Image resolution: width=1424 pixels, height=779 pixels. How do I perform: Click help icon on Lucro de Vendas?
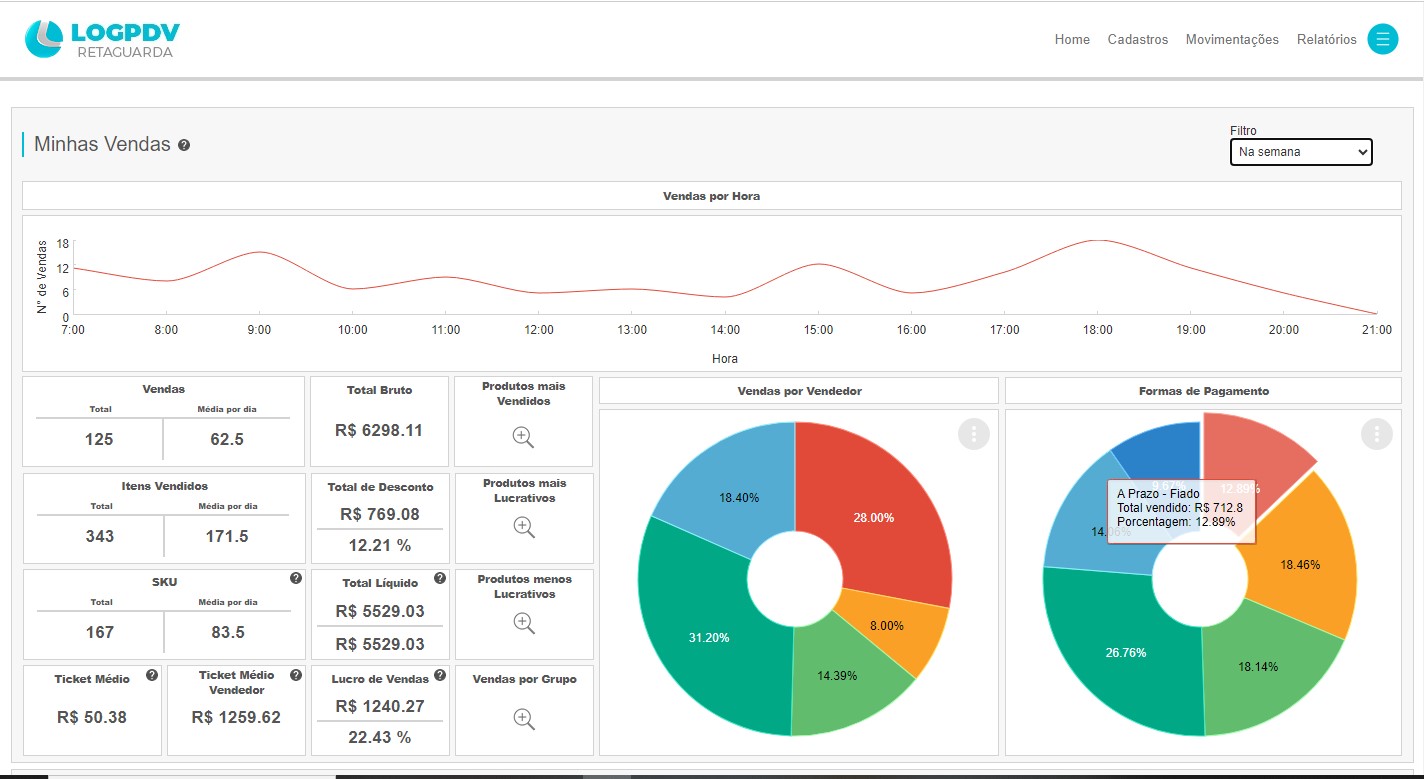tap(439, 675)
